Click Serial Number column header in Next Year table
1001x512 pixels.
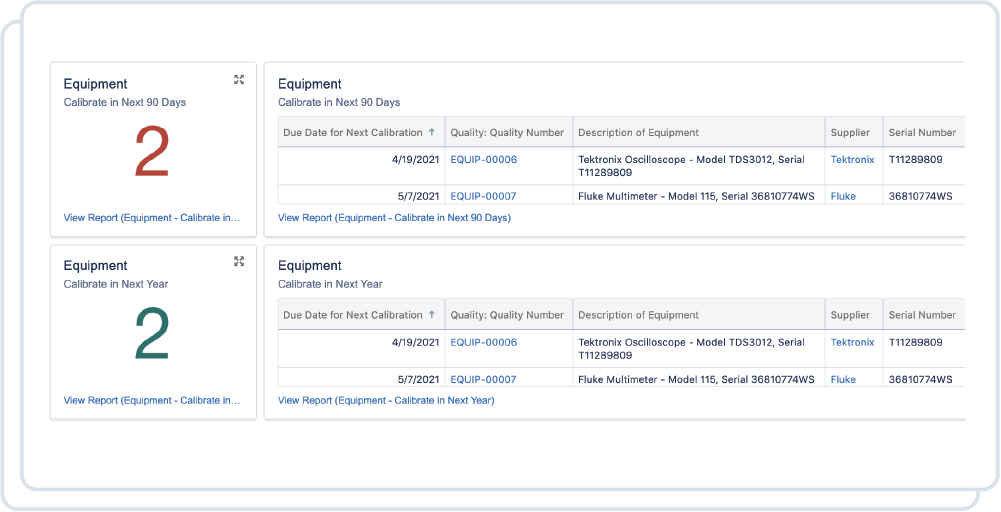pyautogui.click(x=922, y=315)
